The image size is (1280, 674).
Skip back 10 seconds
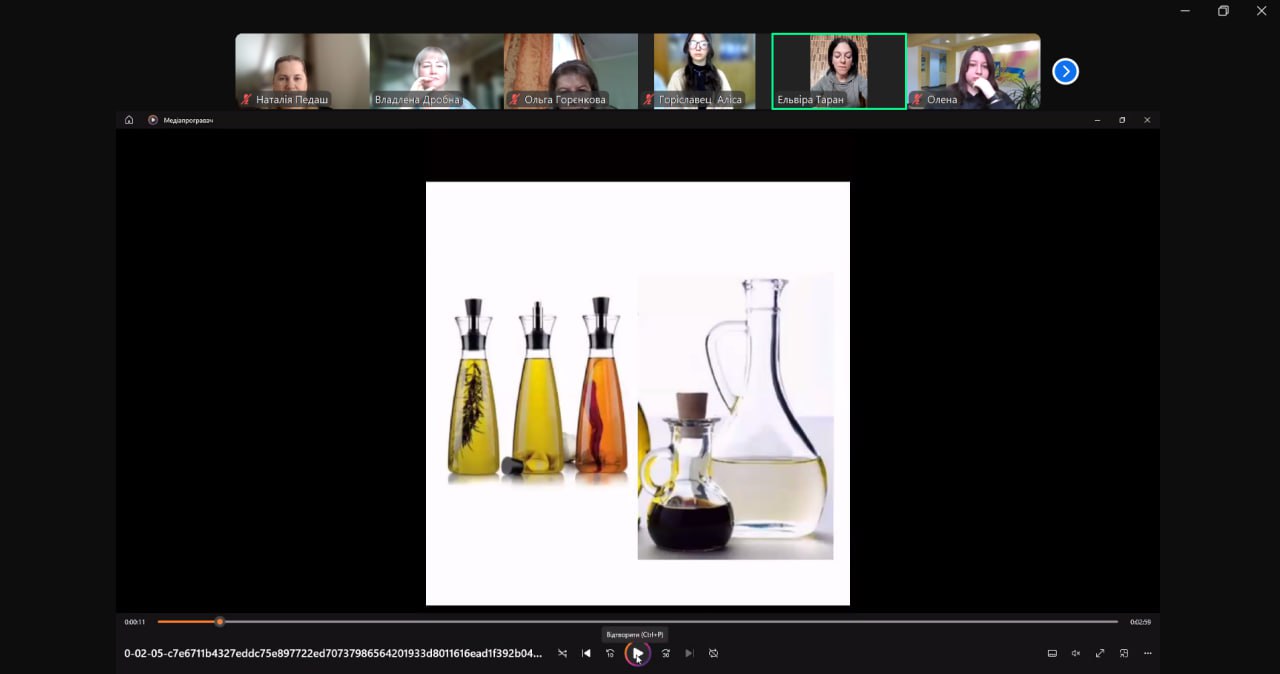tap(610, 653)
